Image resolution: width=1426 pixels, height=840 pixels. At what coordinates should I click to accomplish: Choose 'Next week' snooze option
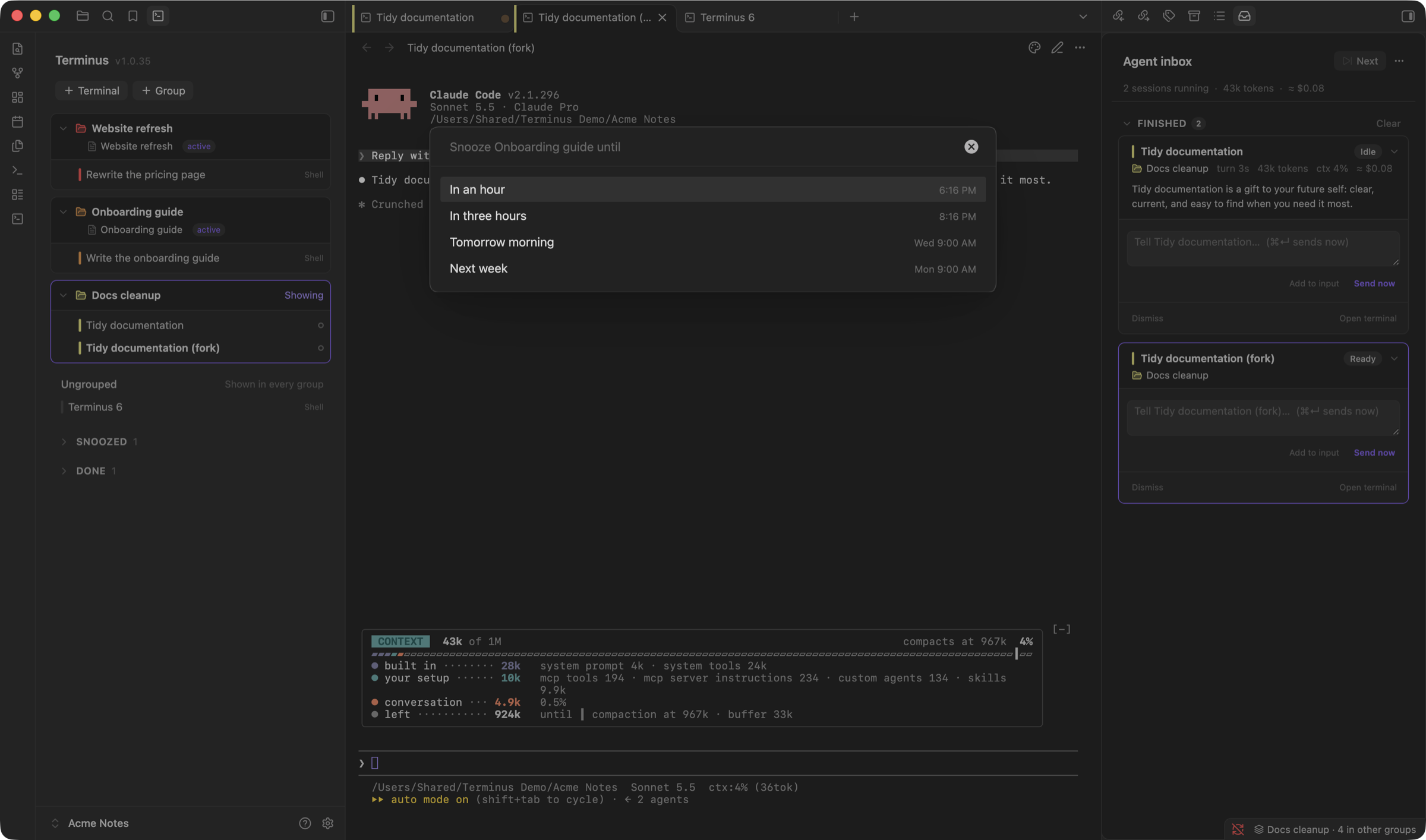[x=712, y=269]
